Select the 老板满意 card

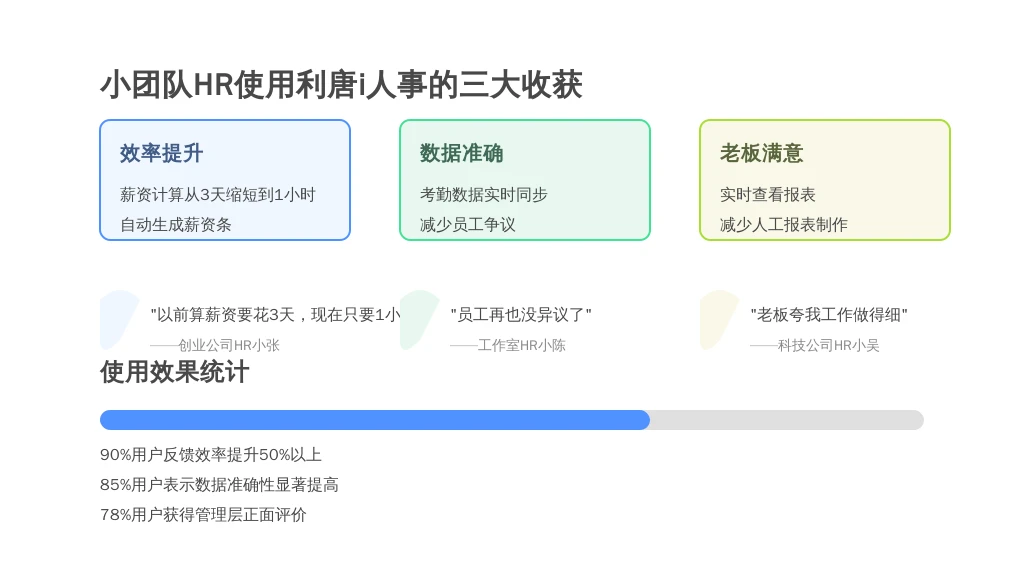825,180
